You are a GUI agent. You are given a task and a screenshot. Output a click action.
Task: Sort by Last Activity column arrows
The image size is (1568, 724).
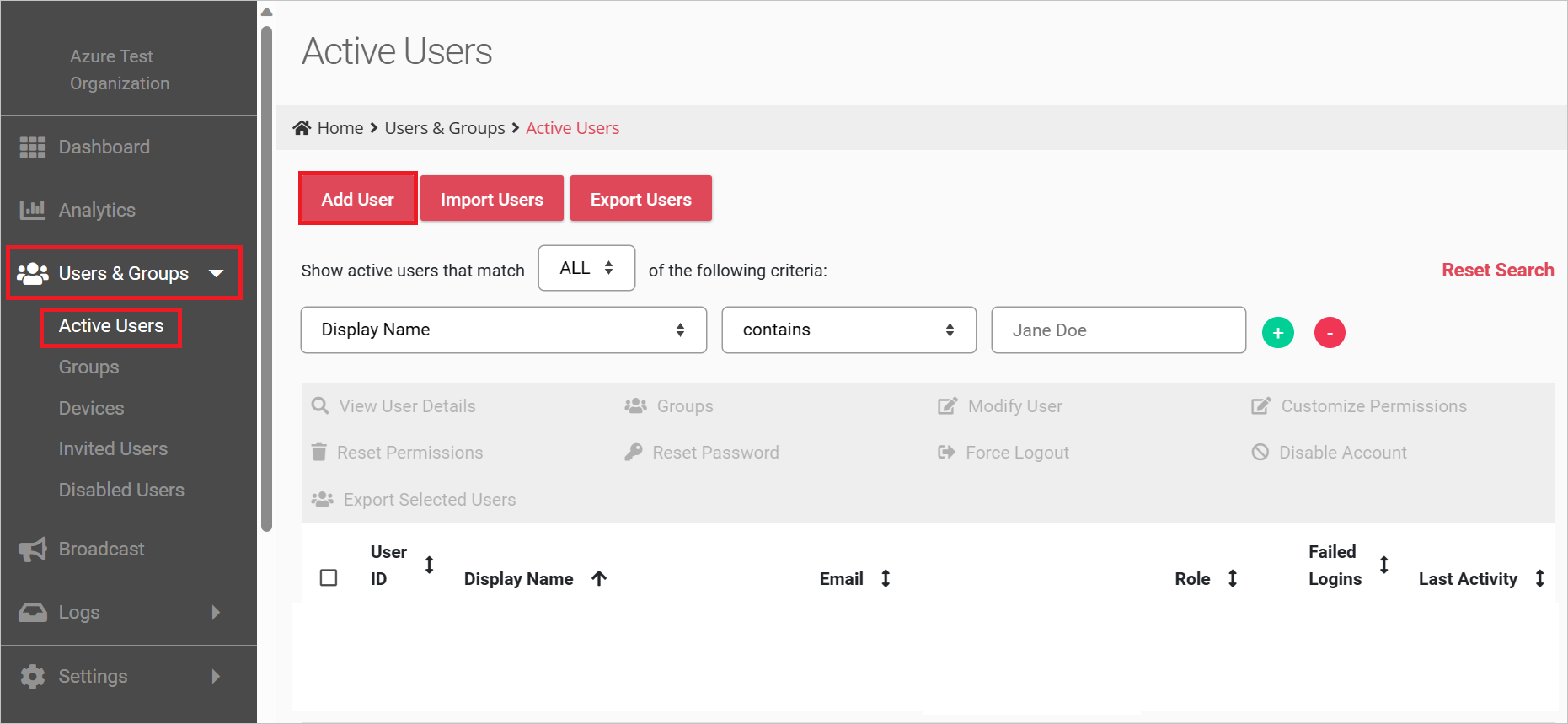point(1539,578)
